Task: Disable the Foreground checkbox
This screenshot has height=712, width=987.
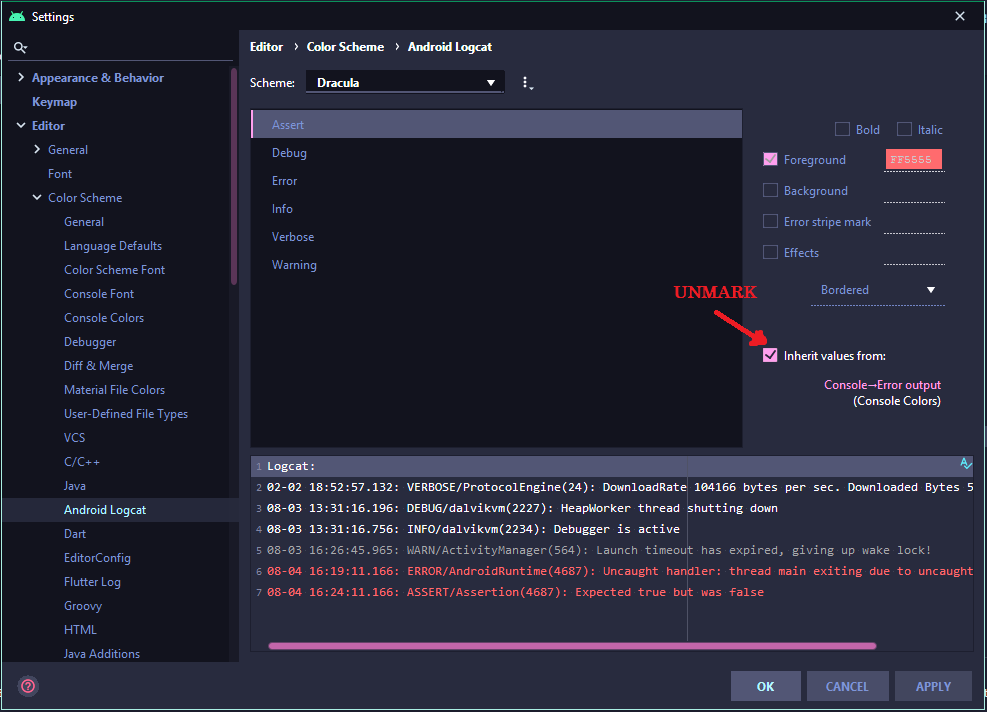Action: pos(770,159)
